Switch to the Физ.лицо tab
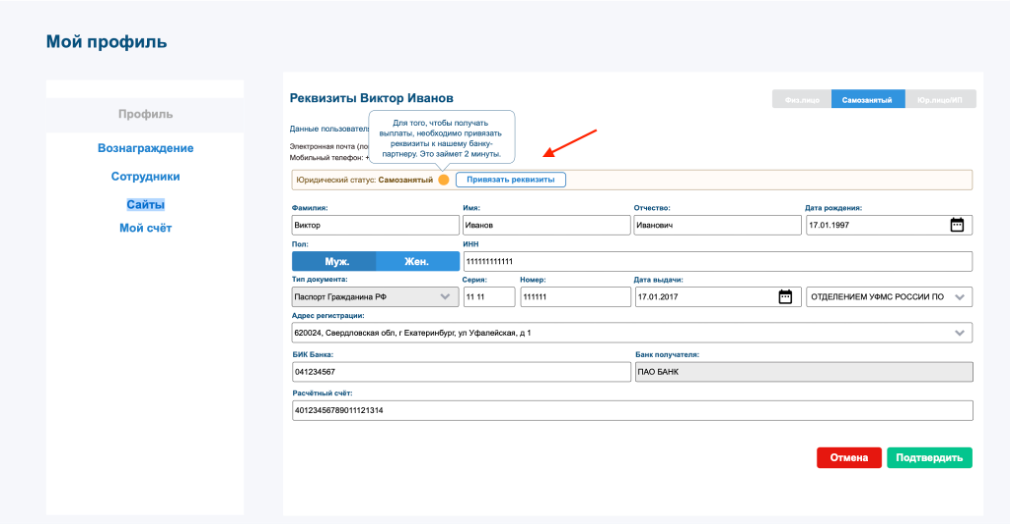This screenshot has height=524, width=1010. [802, 100]
